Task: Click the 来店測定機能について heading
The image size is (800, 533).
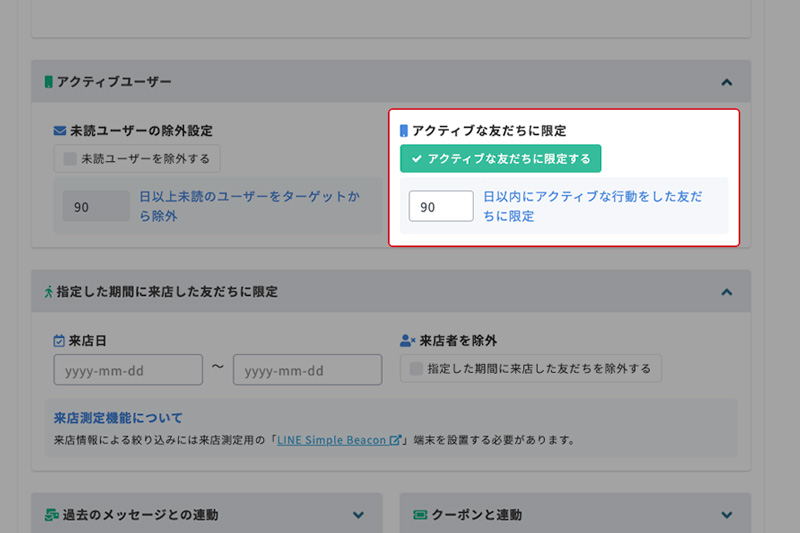Action: click(118, 418)
